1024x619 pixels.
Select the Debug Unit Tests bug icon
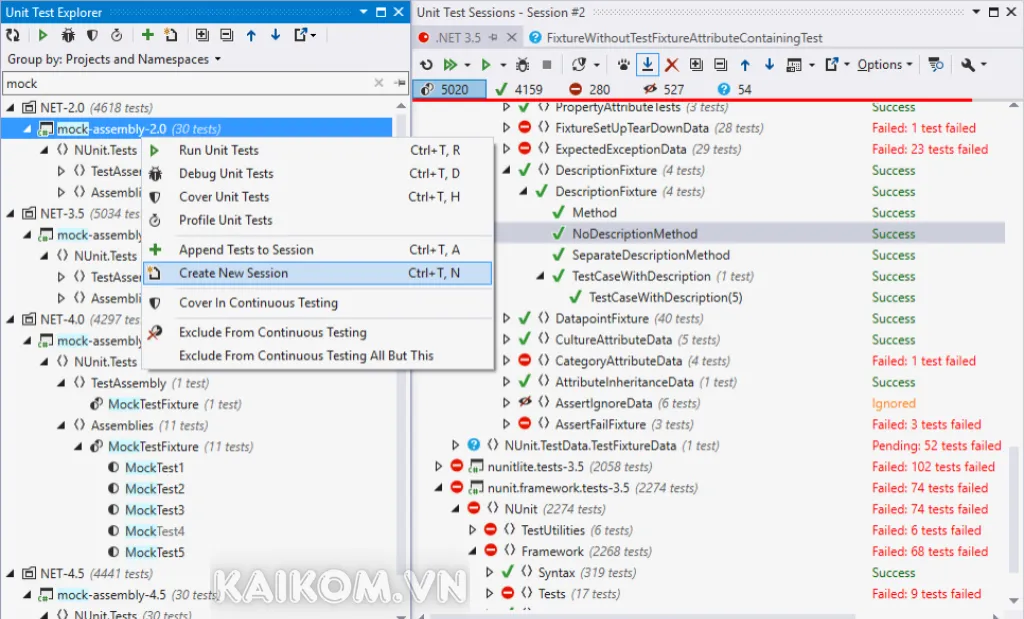pos(67,33)
